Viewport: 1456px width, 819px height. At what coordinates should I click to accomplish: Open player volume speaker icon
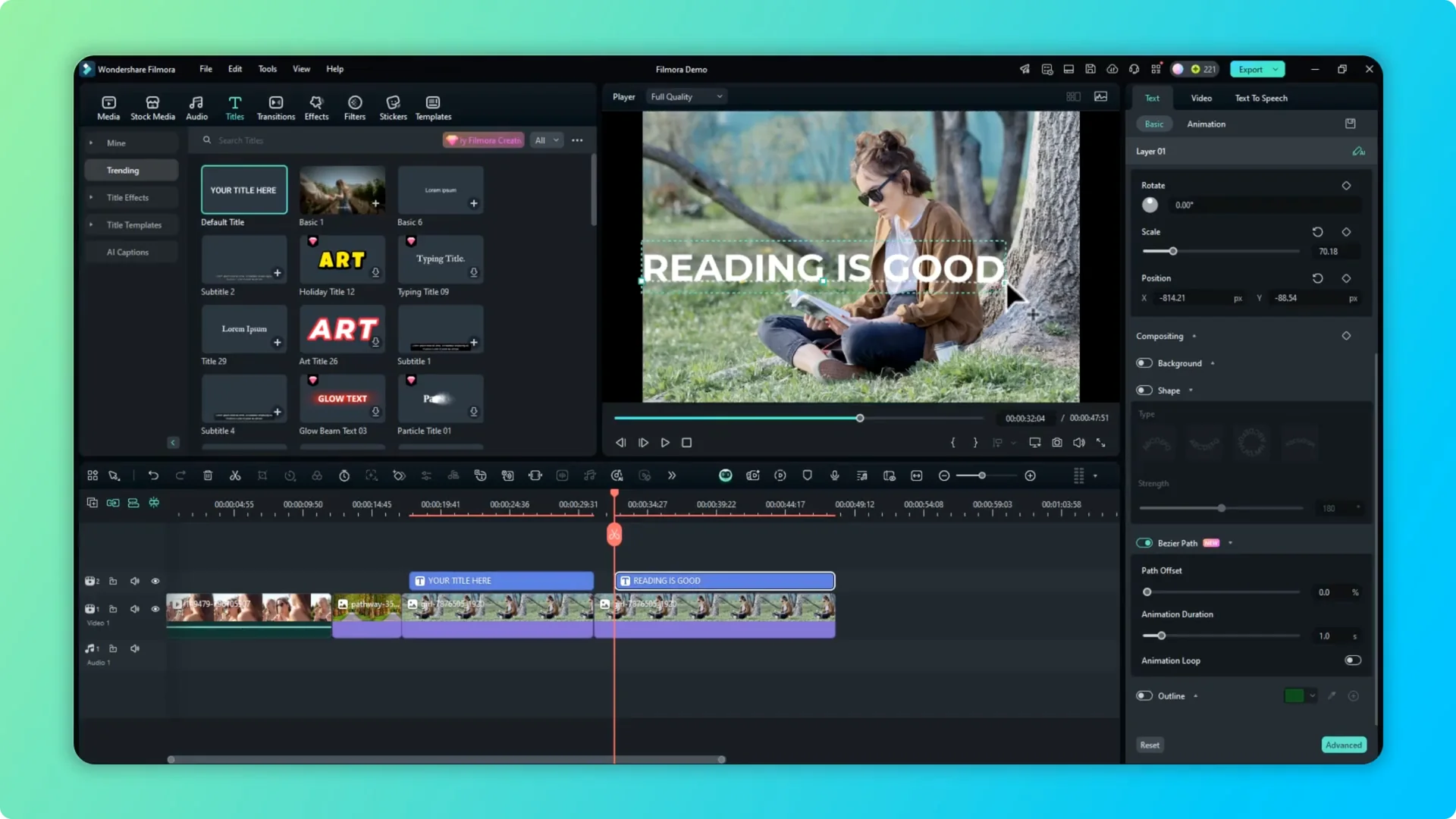coord(1078,442)
